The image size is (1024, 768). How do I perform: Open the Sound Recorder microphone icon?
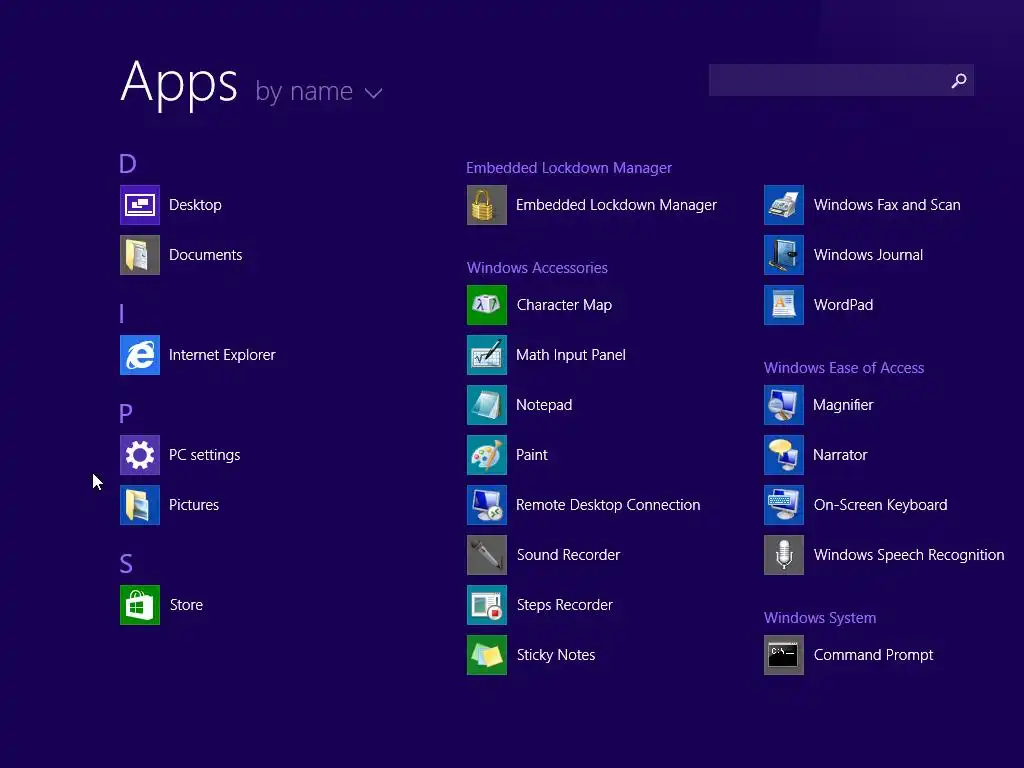pos(487,555)
